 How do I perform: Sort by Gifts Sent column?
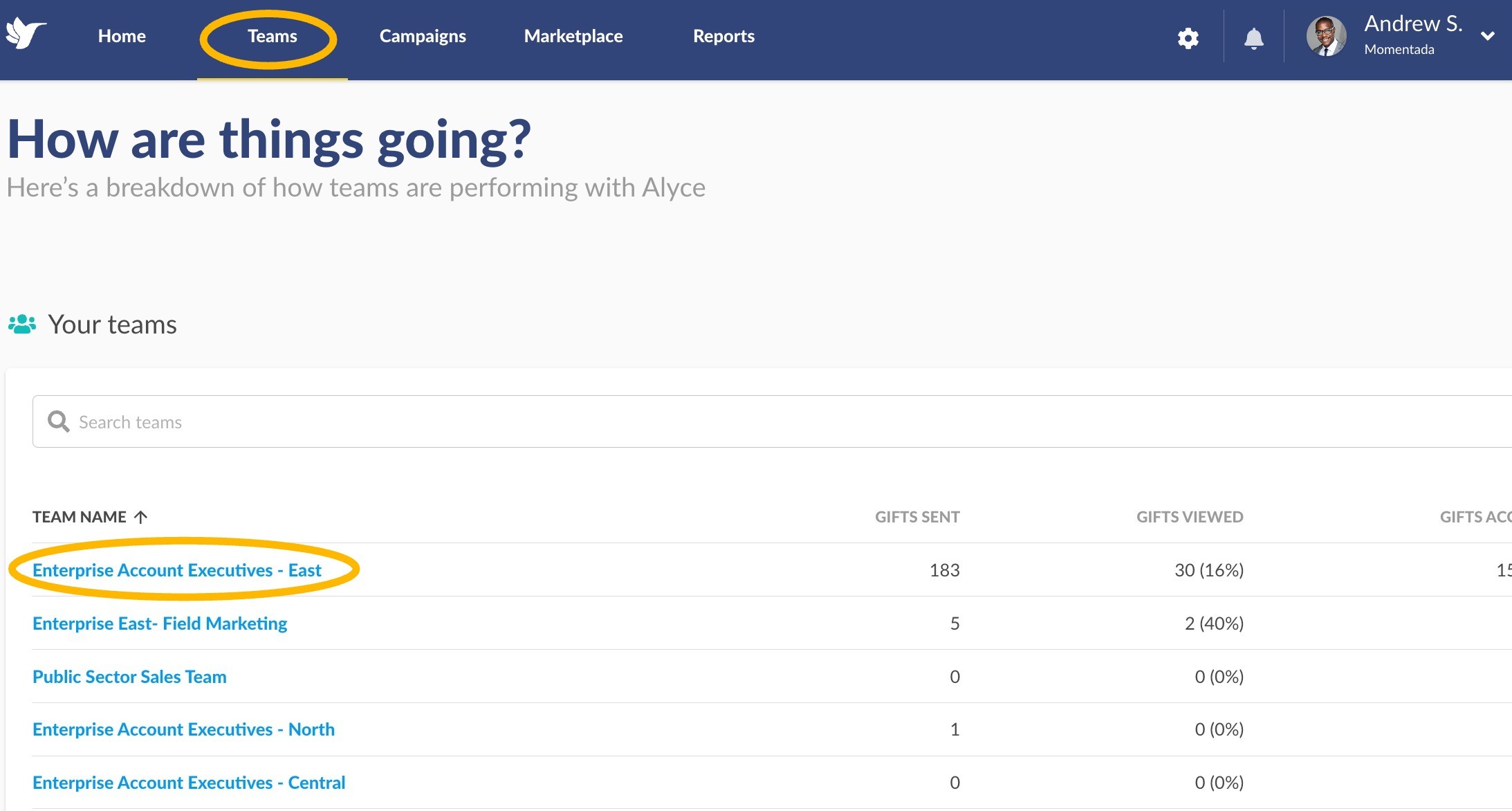[917, 517]
